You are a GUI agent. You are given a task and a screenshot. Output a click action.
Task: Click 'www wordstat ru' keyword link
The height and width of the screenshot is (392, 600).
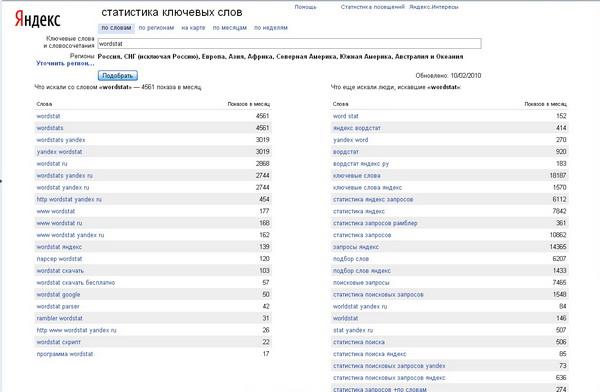pyautogui.click(x=59, y=223)
